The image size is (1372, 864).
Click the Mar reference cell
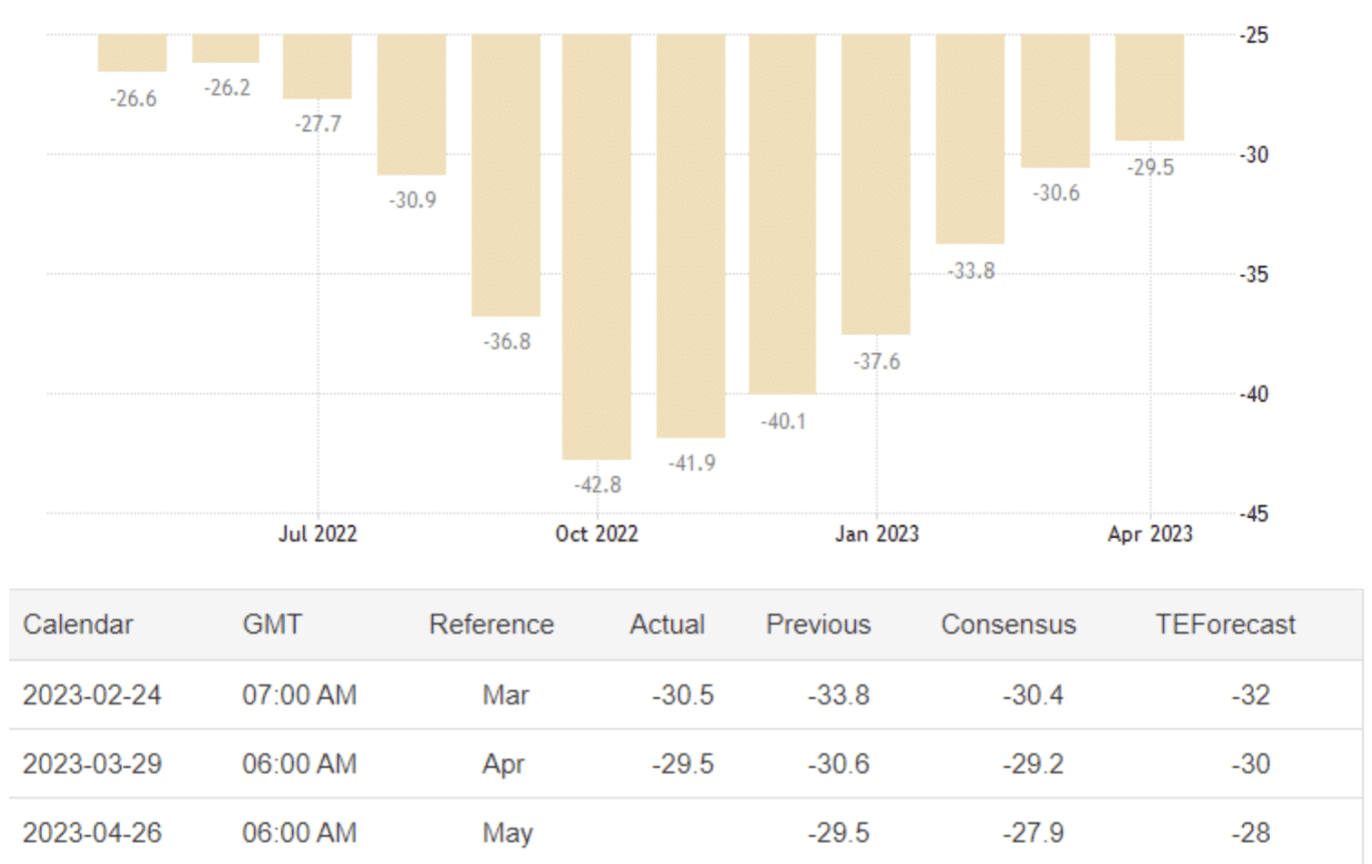(504, 695)
